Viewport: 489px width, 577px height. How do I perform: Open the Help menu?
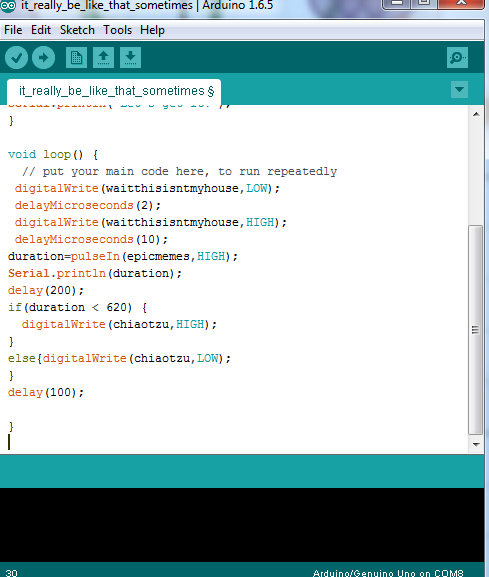point(152,30)
